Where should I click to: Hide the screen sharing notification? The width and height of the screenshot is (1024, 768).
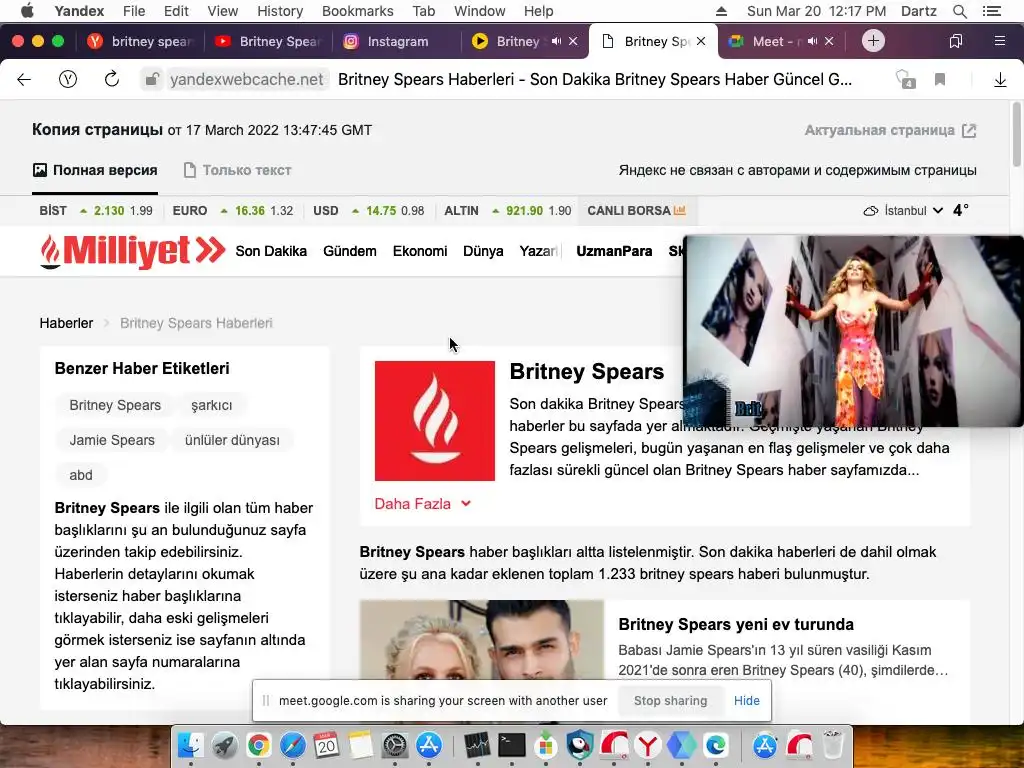(746, 701)
